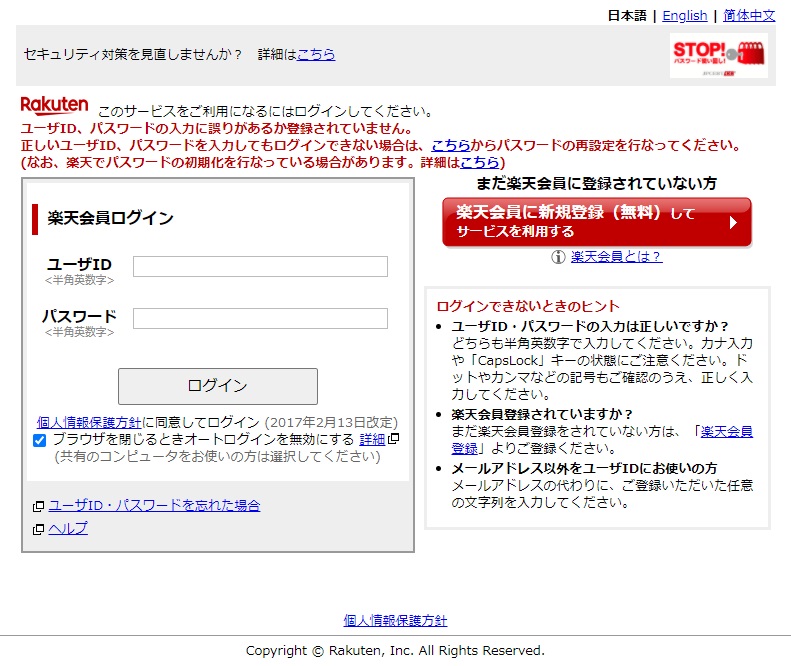Click セキュリティ対策を見直しませんか？ text
Image resolution: width=791 pixels, height=666 pixels.
[x=133, y=54]
